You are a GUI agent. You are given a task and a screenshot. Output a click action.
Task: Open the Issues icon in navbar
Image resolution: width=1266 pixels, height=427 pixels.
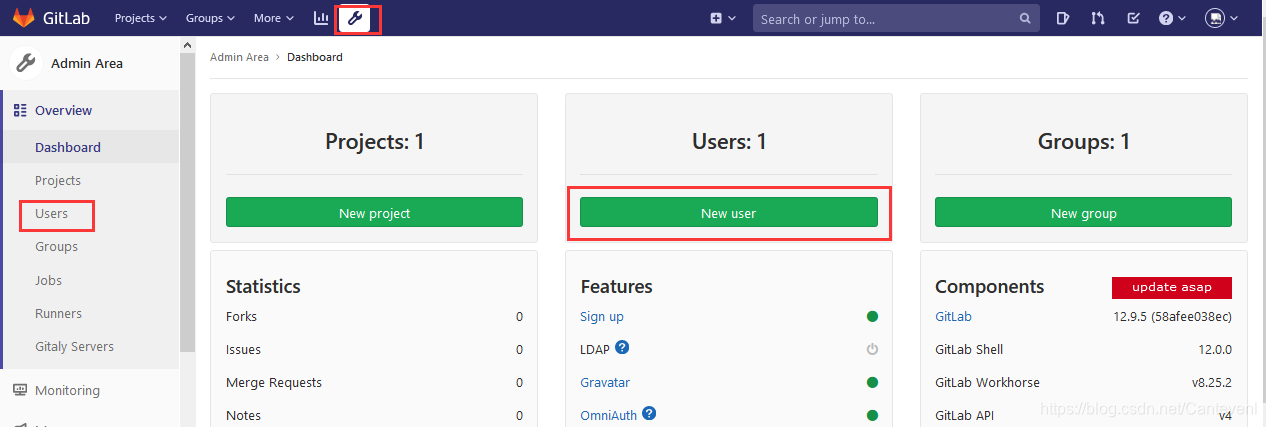tap(1063, 18)
